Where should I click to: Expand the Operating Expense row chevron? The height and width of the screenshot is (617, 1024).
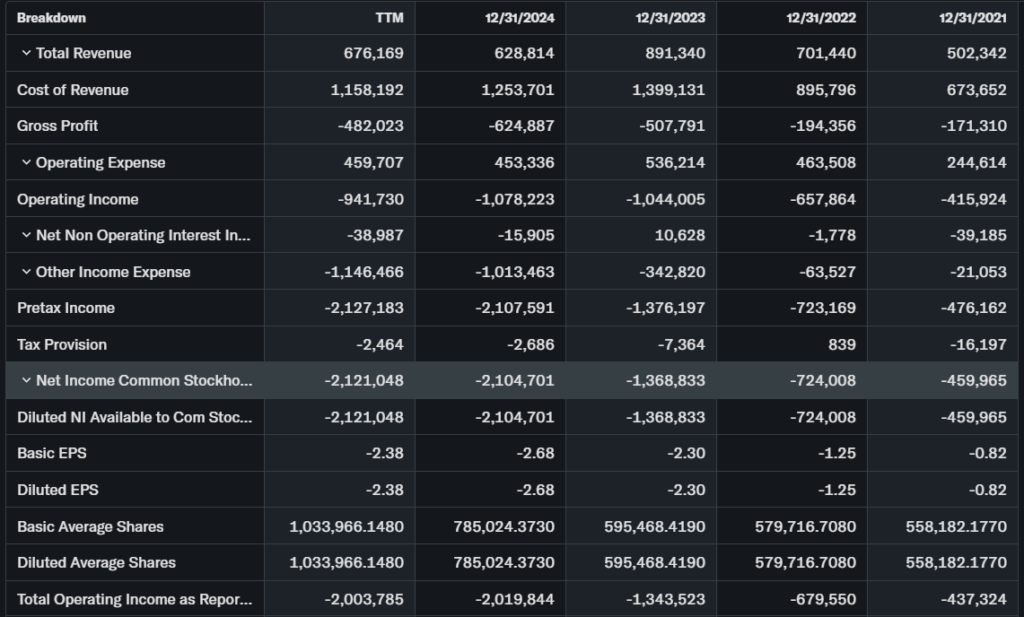tap(26, 162)
